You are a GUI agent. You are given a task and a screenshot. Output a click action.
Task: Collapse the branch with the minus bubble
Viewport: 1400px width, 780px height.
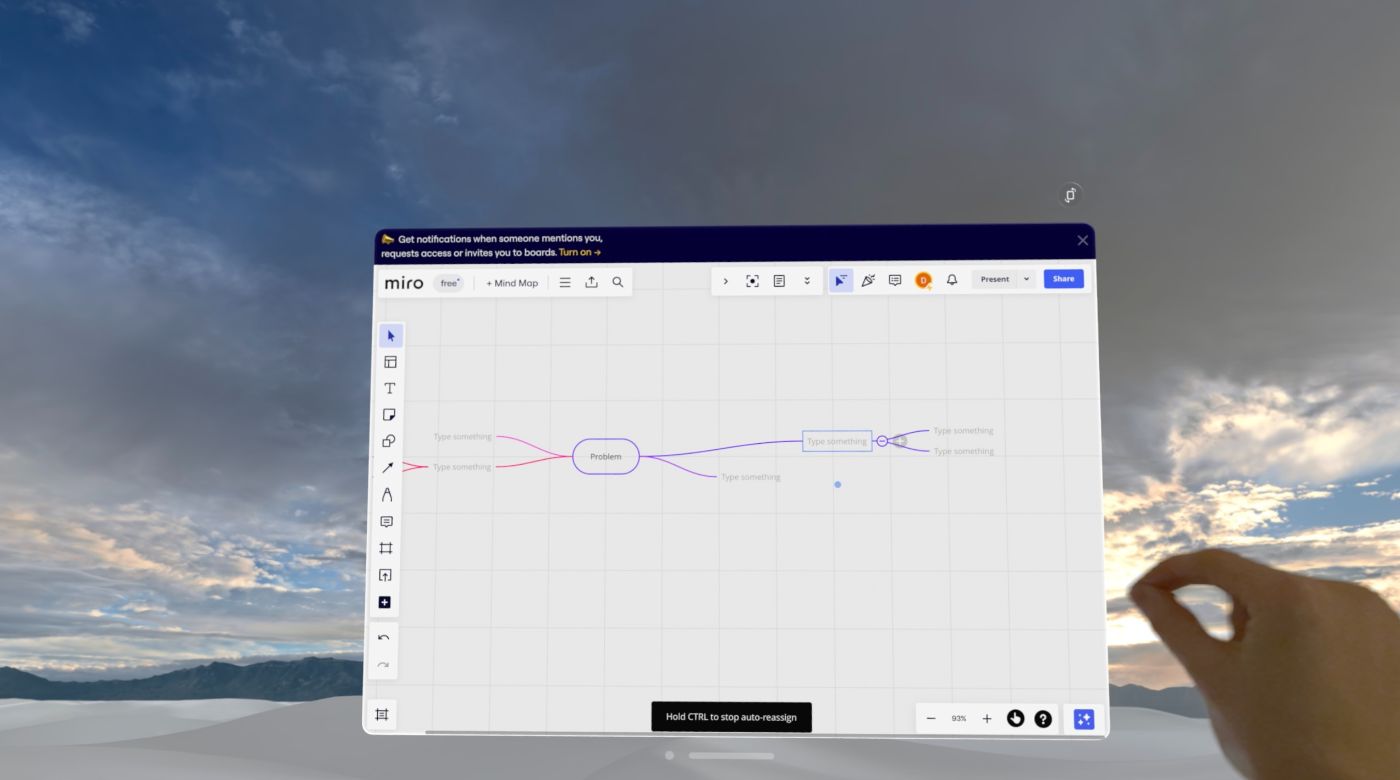coord(881,440)
